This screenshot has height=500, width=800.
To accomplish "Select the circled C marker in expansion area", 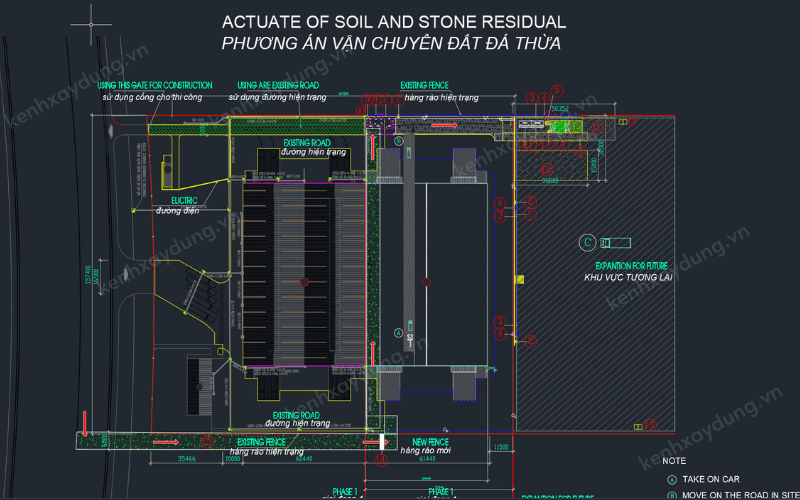I will click(588, 242).
